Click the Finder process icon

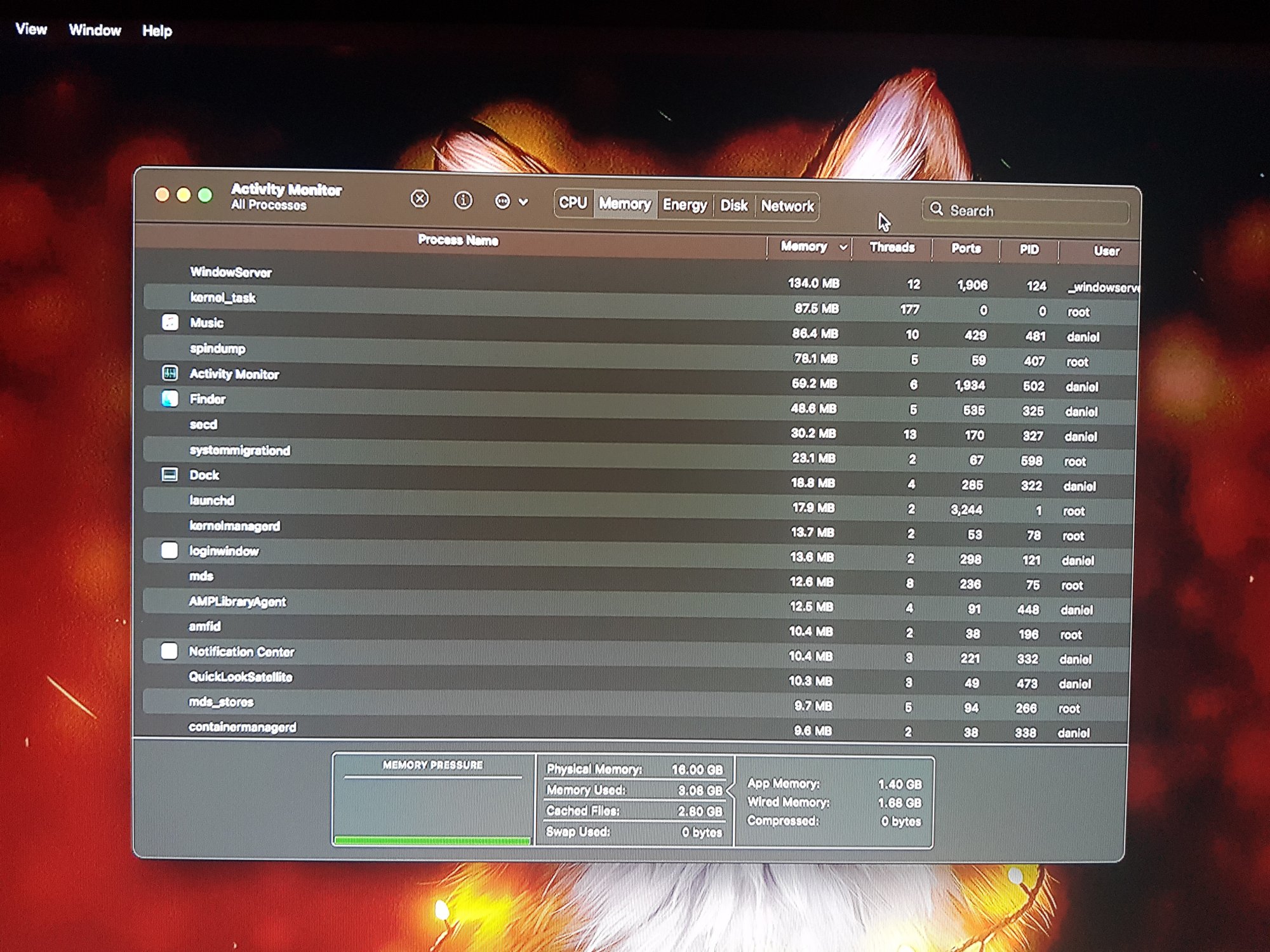[x=170, y=399]
